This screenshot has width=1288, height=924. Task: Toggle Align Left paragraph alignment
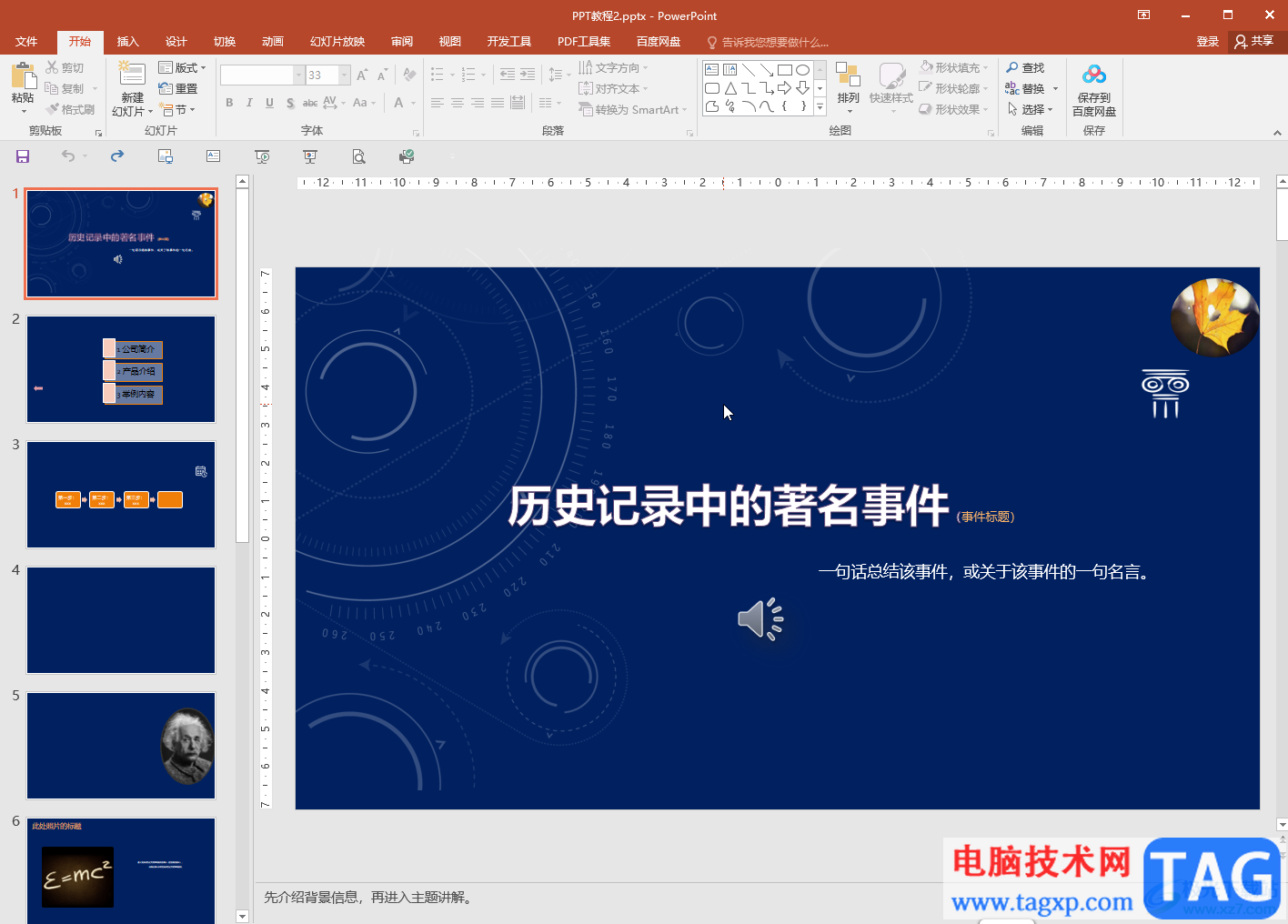pyautogui.click(x=438, y=104)
